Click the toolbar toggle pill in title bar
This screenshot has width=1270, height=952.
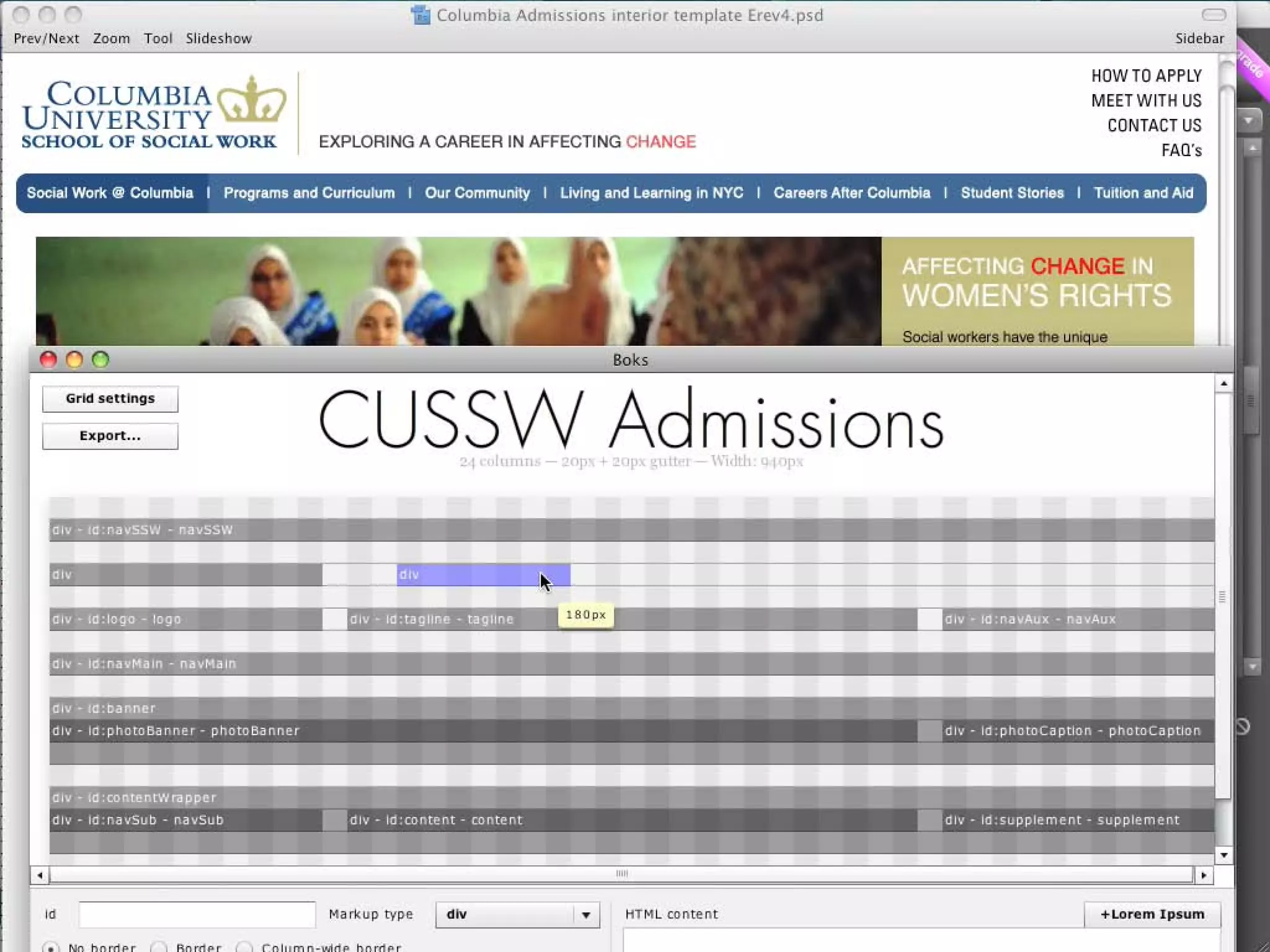coord(1214,15)
